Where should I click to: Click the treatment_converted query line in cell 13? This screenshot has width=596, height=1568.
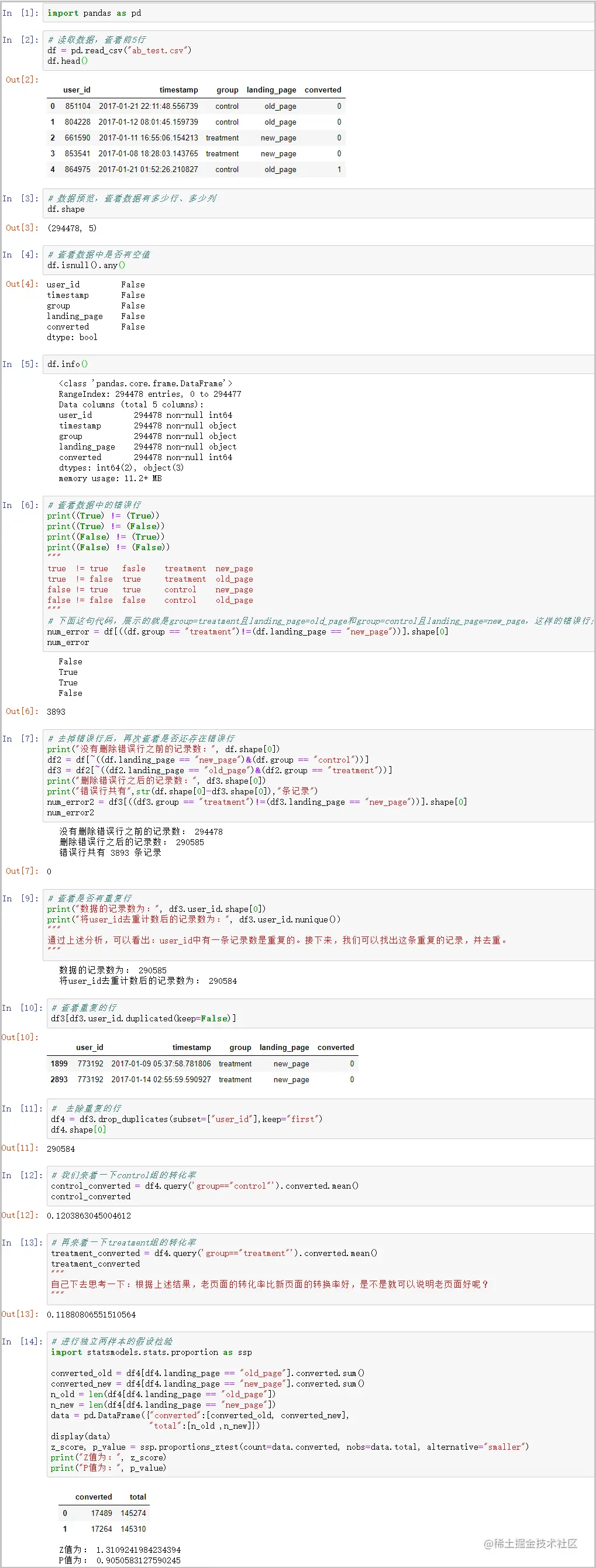pos(214,1253)
